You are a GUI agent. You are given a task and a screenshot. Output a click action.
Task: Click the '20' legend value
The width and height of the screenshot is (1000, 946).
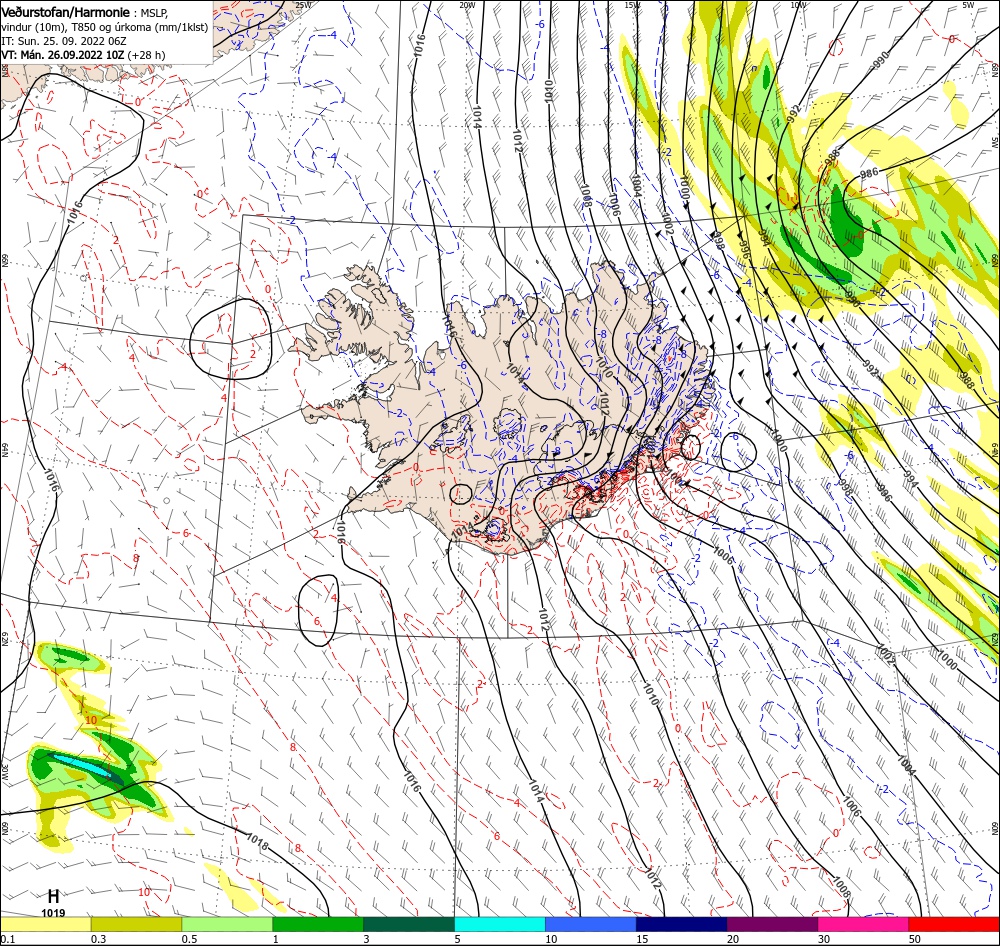click(x=733, y=939)
